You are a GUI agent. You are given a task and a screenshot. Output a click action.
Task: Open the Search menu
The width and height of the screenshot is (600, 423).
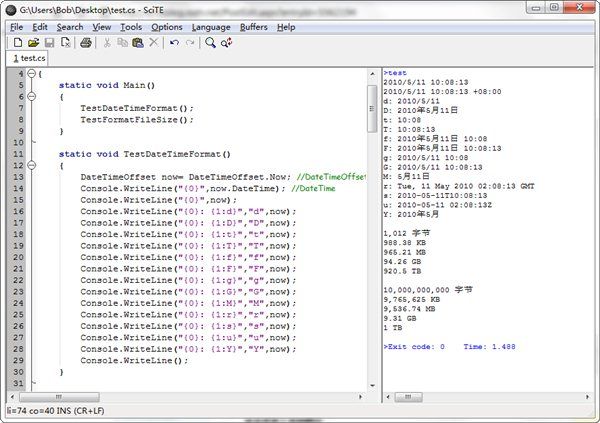(x=70, y=27)
